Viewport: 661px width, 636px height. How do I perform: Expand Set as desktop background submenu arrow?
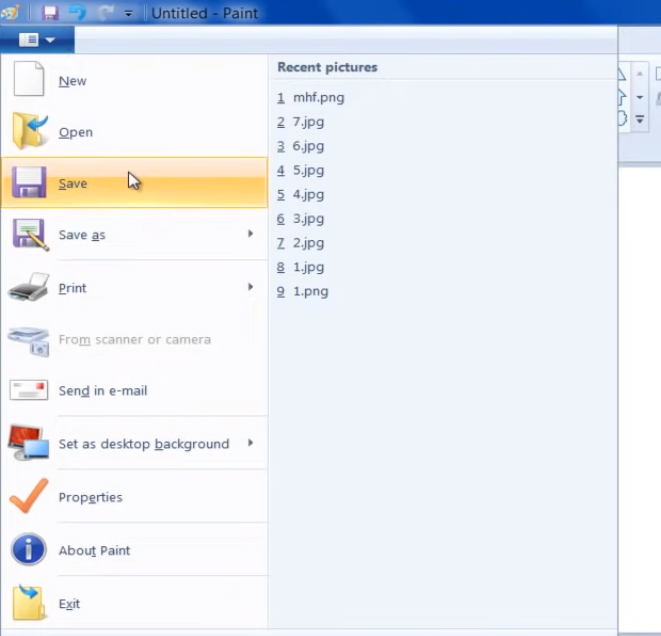[250, 443]
